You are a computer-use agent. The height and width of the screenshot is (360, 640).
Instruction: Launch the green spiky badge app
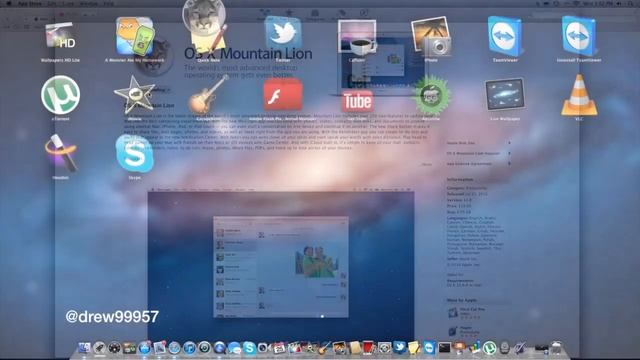[x=431, y=95]
